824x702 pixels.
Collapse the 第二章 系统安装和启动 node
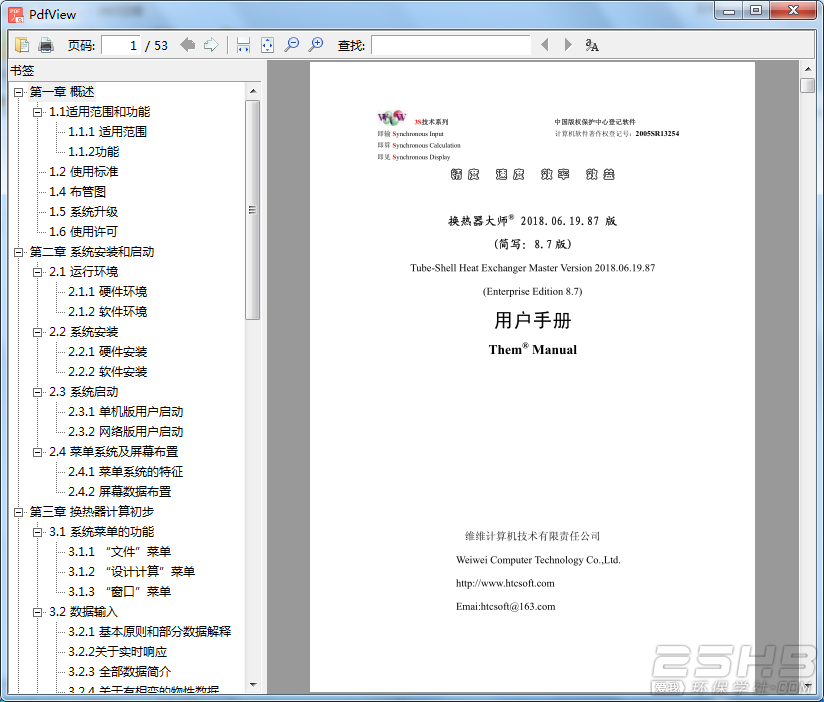tap(18, 253)
